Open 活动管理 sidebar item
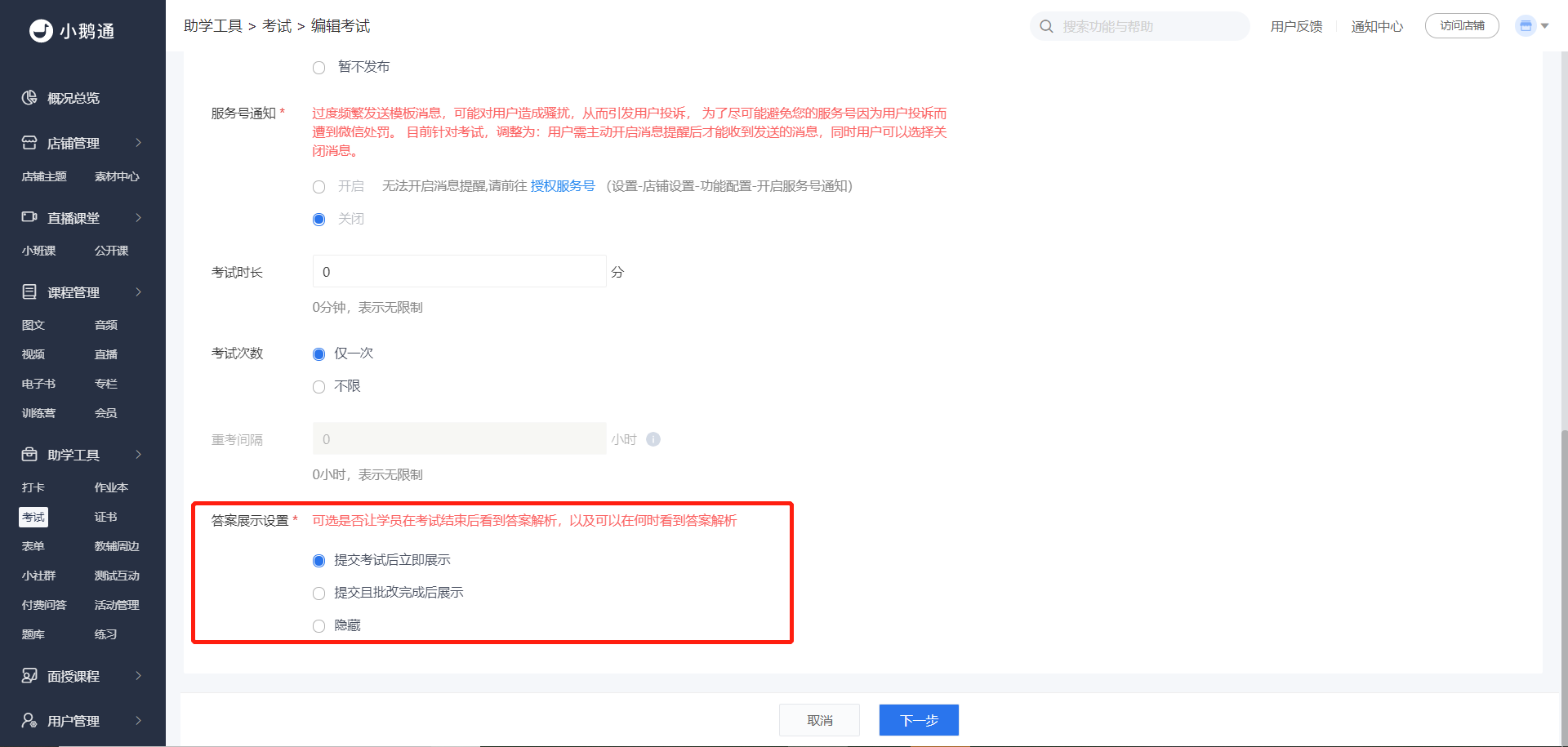The width and height of the screenshot is (1568, 747). coord(117,605)
